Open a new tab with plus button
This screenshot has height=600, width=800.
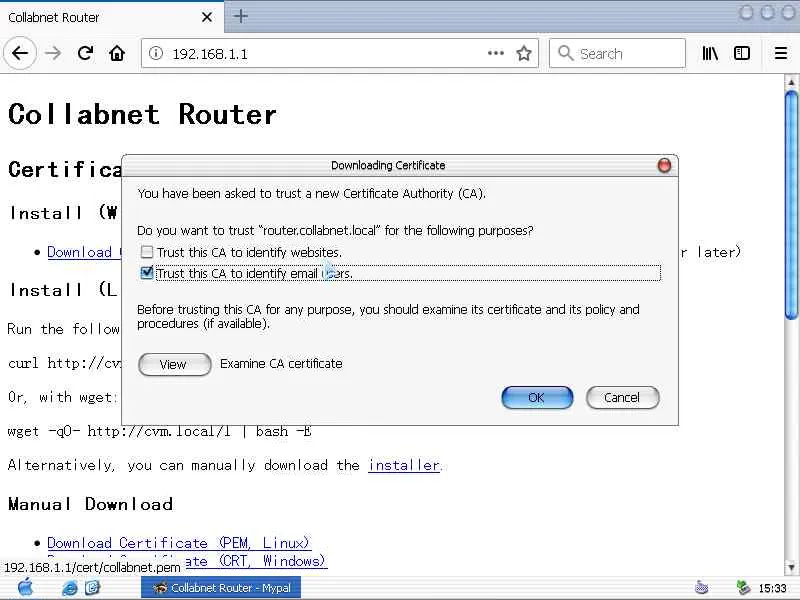(240, 16)
